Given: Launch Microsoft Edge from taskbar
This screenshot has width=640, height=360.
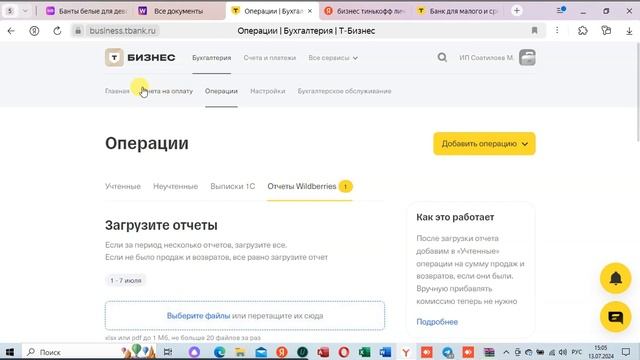Looking at the screenshot, I should (x=219, y=352).
